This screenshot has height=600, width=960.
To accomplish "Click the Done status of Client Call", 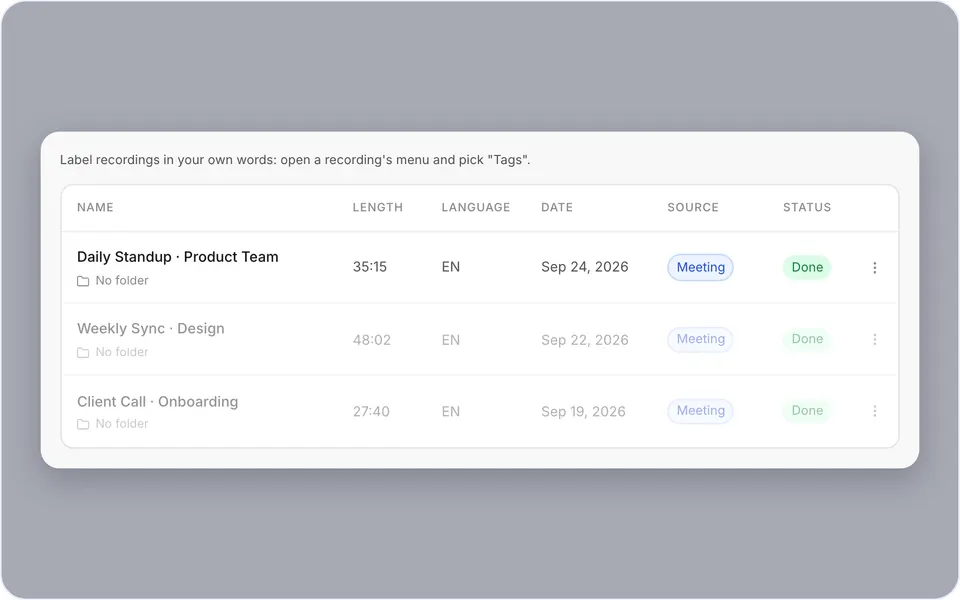I will 807,411.
